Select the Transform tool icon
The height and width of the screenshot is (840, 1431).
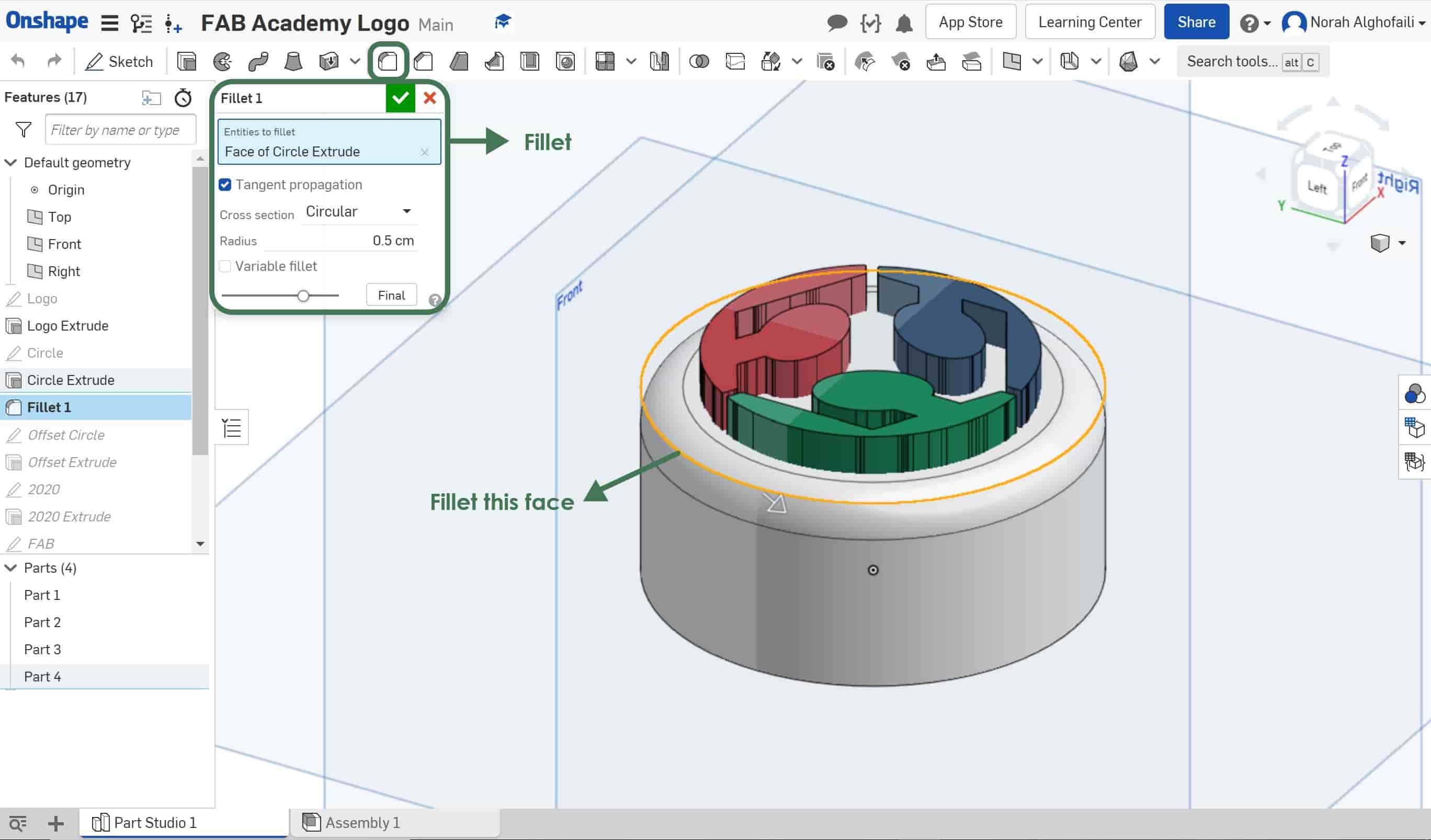[x=770, y=61]
